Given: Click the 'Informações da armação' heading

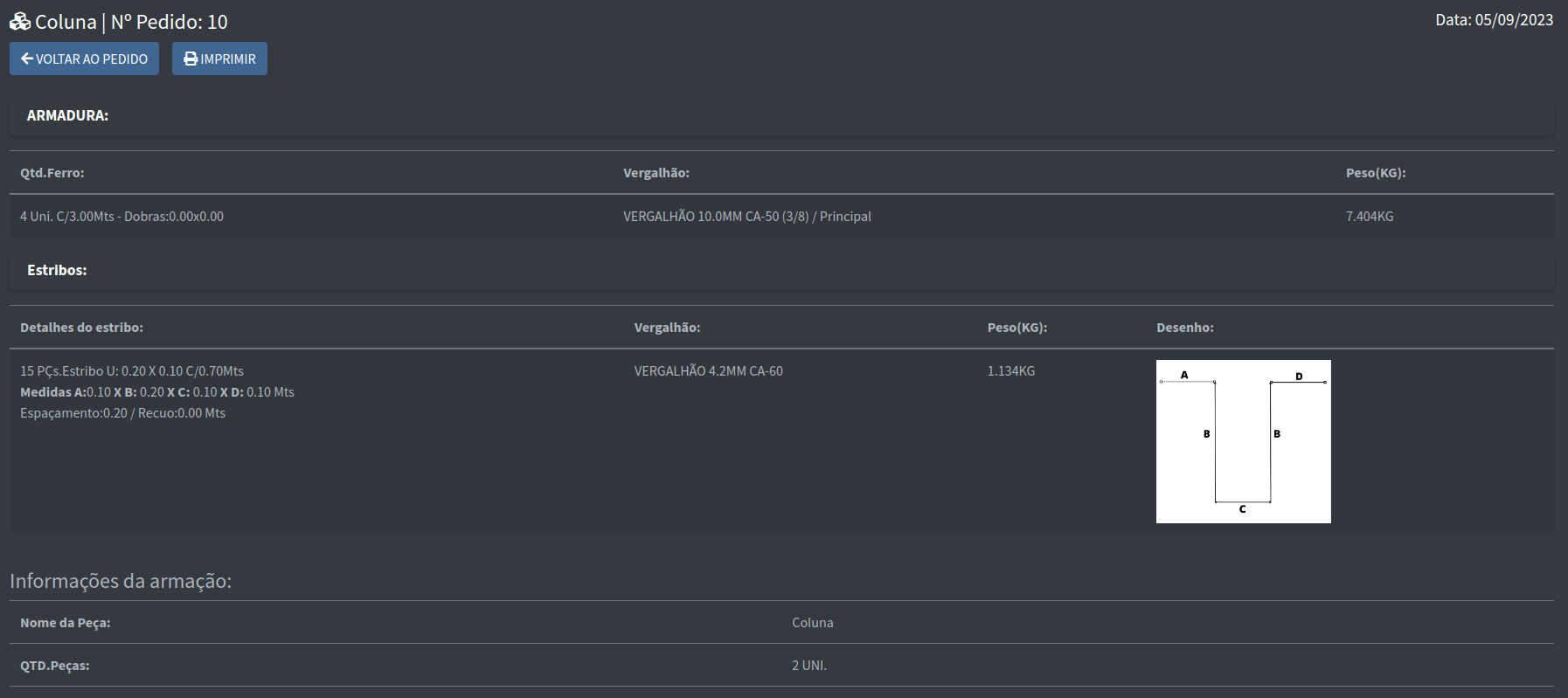Looking at the screenshot, I should coord(121,581).
